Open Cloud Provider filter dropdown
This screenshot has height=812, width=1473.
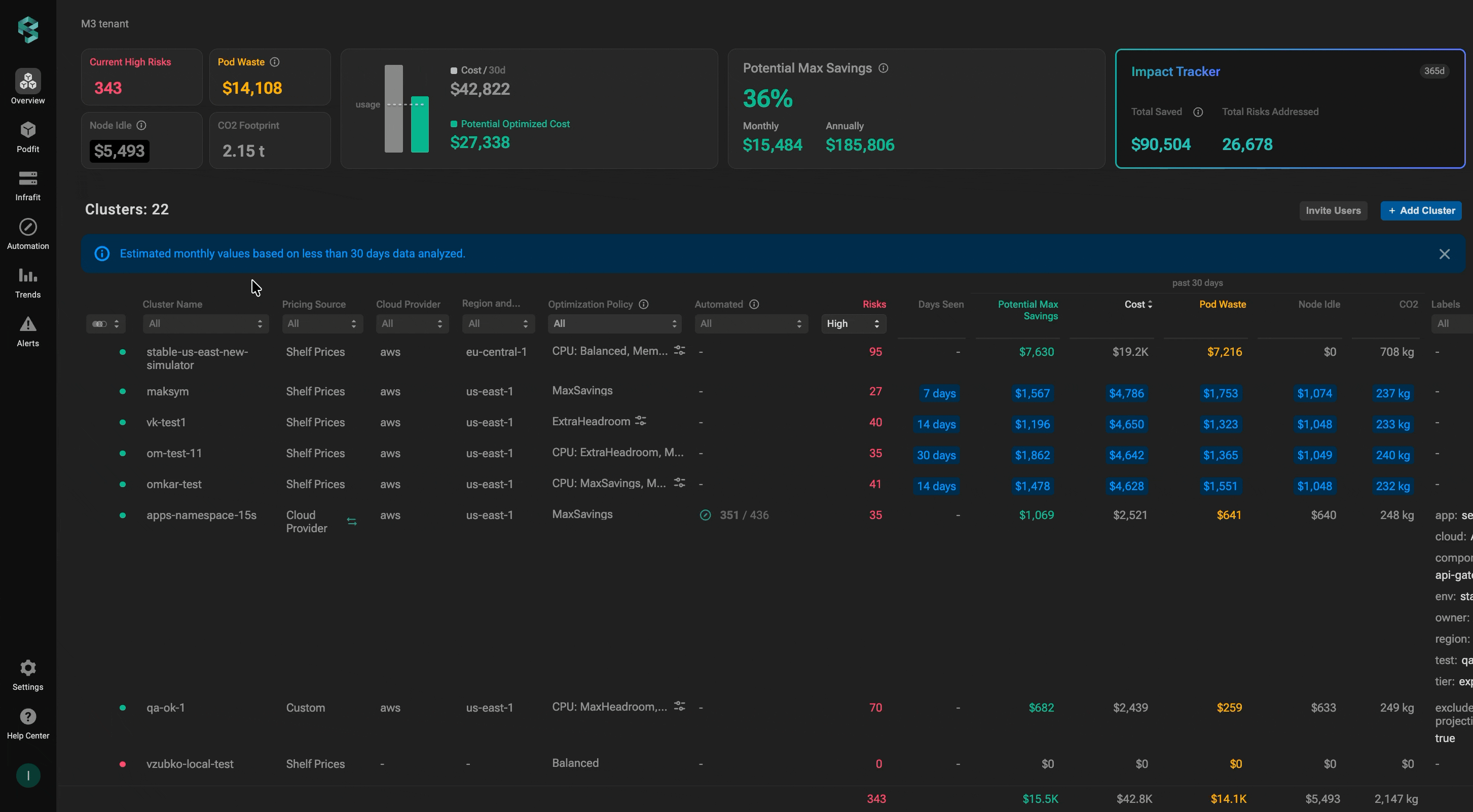point(412,324)
